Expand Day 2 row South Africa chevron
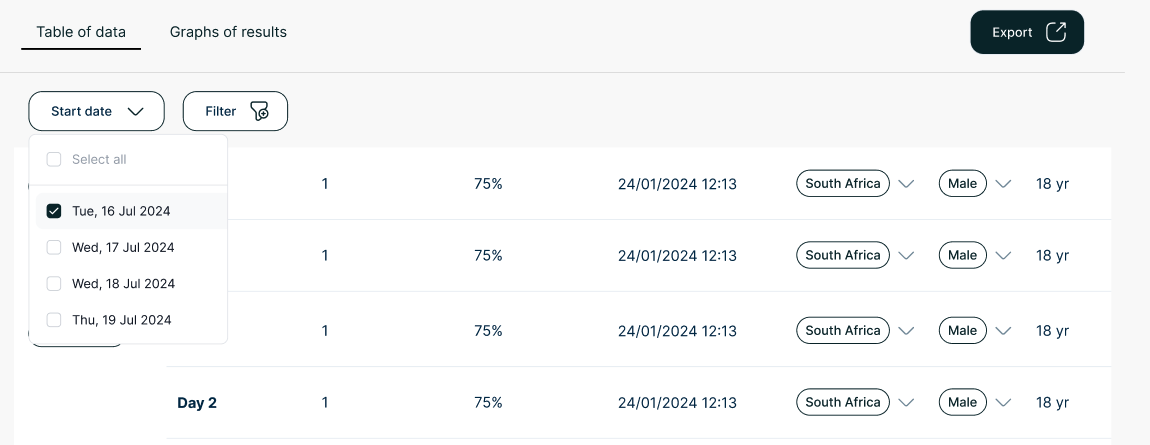 [x=906, y=403]
